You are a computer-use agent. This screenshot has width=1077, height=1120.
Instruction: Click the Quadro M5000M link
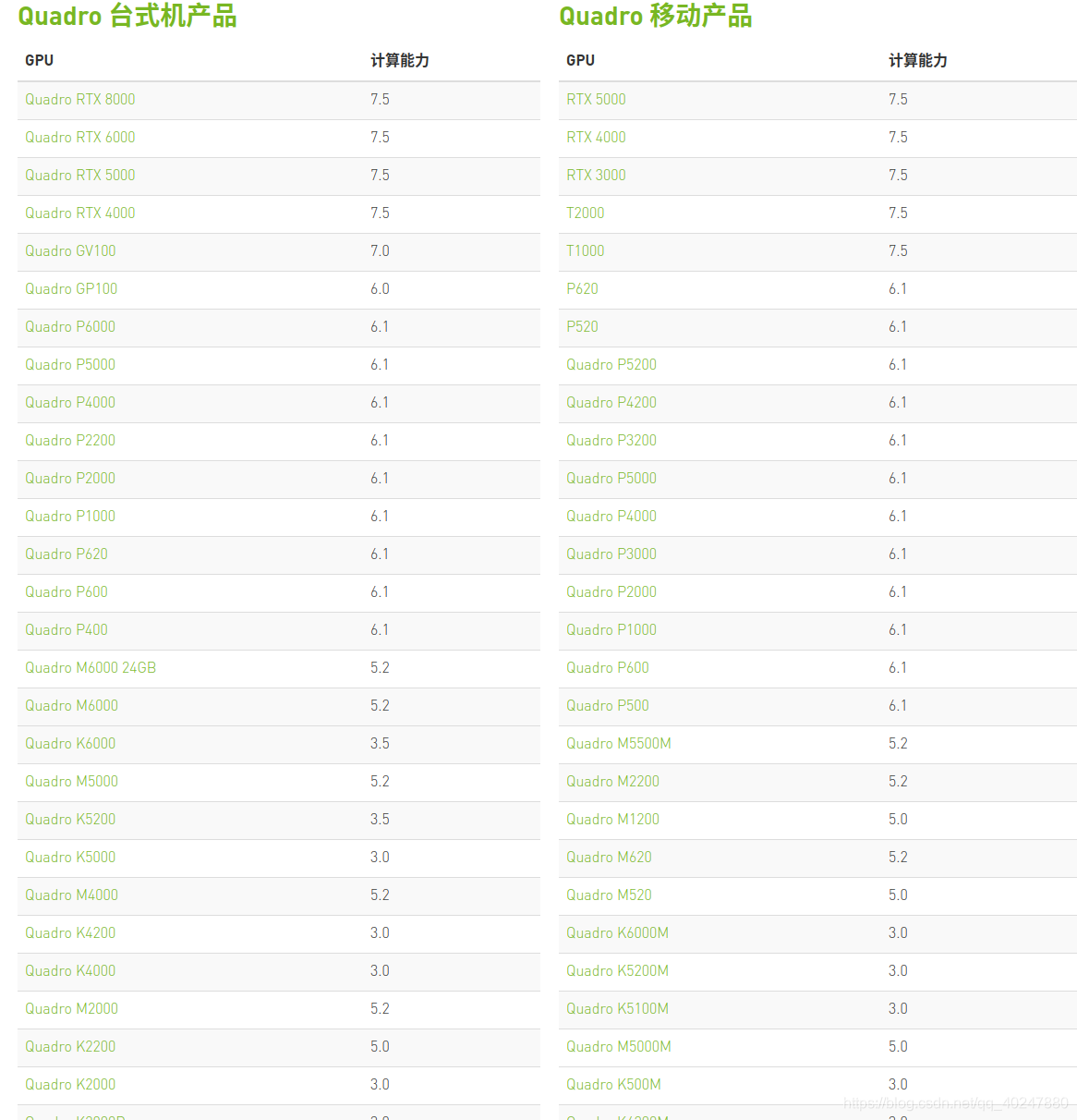coord(619,1047)
